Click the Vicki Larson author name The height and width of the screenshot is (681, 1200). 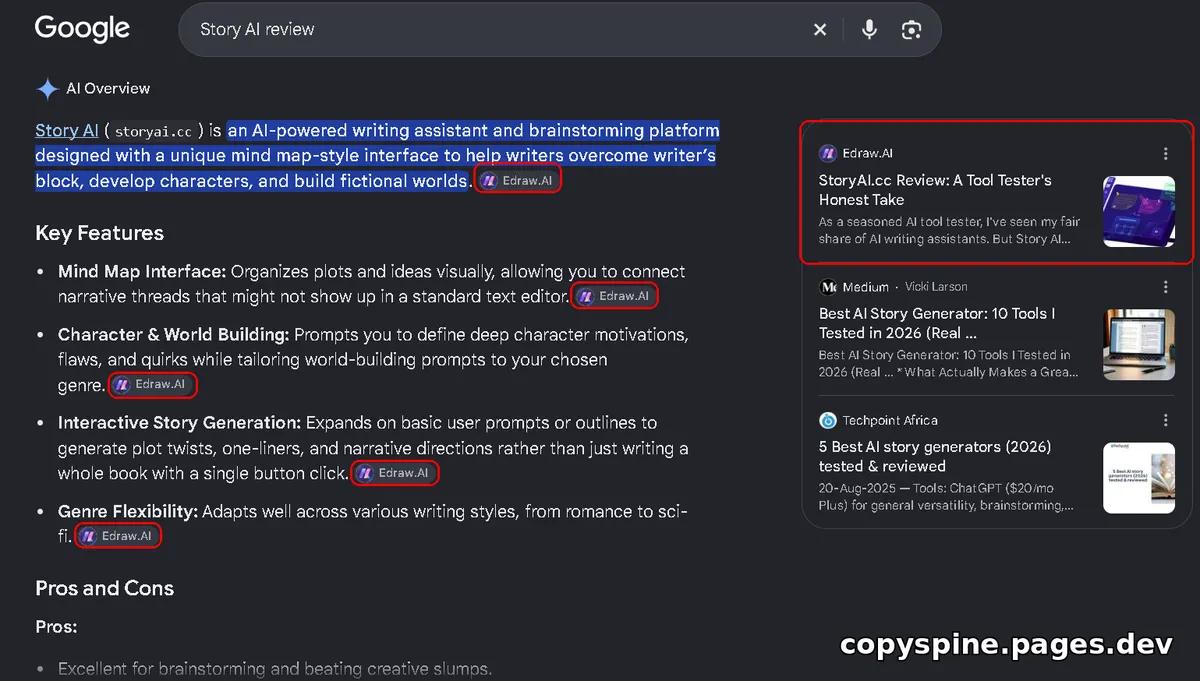point(936,287)
